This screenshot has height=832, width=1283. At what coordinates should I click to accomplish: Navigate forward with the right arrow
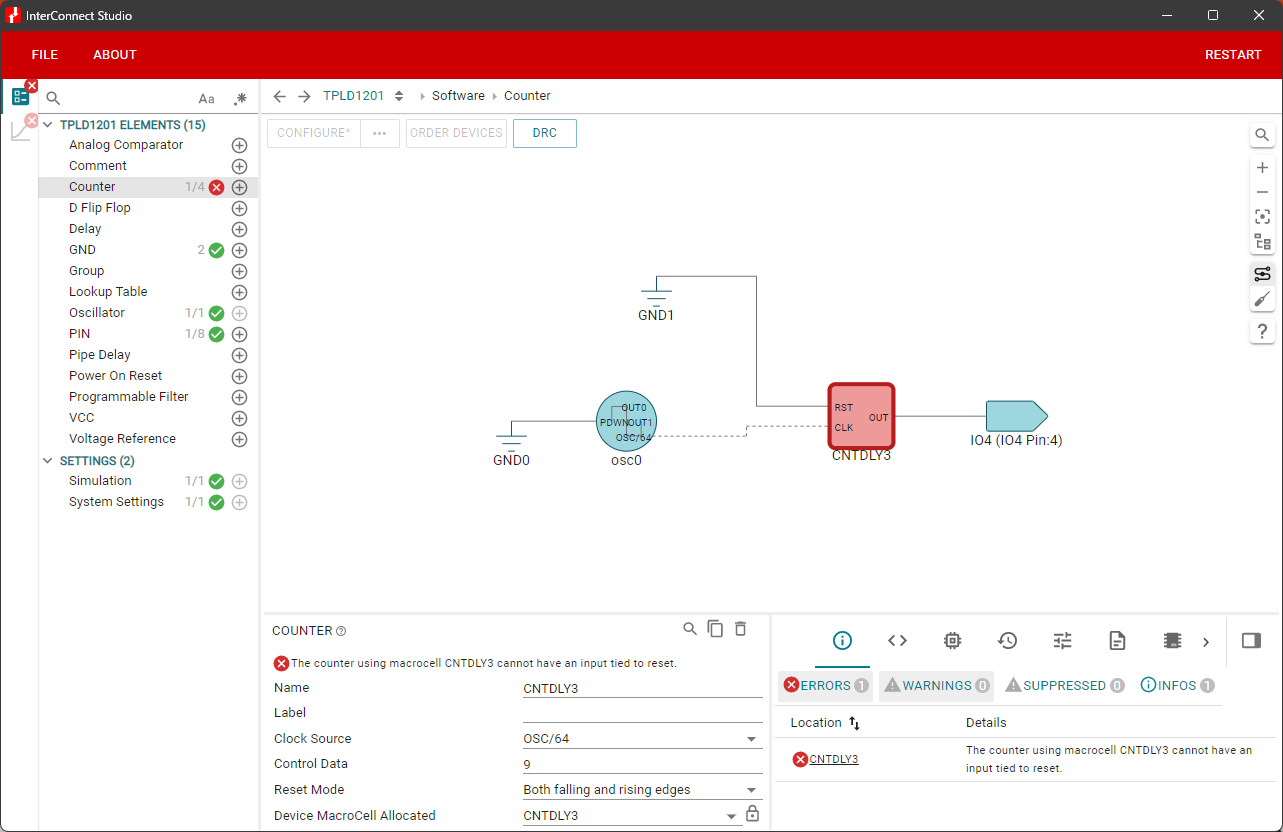point(304,96)
